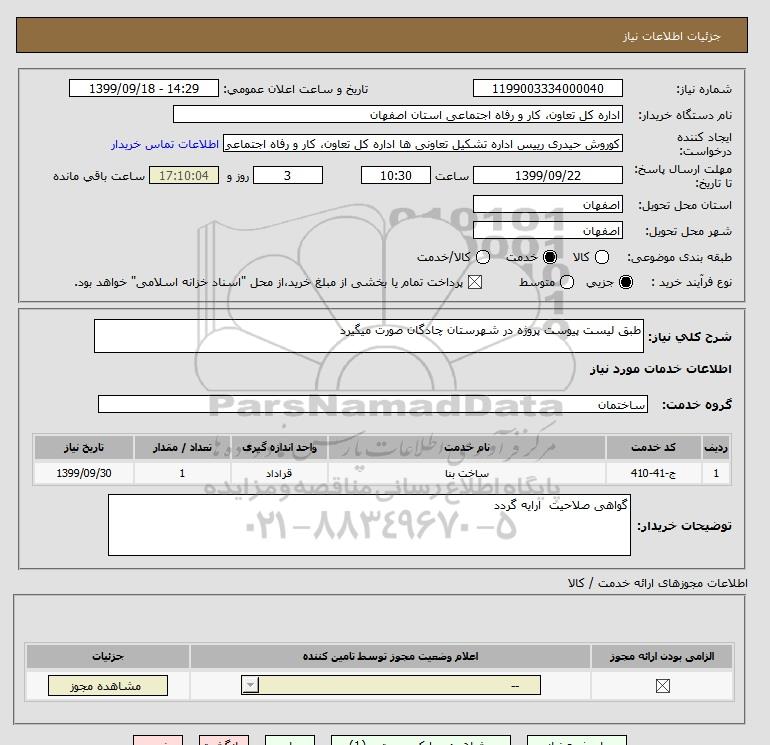Open the permit status dropdown showing --
Viewport: 770px width, 745px height.
[x=391, y=686]
